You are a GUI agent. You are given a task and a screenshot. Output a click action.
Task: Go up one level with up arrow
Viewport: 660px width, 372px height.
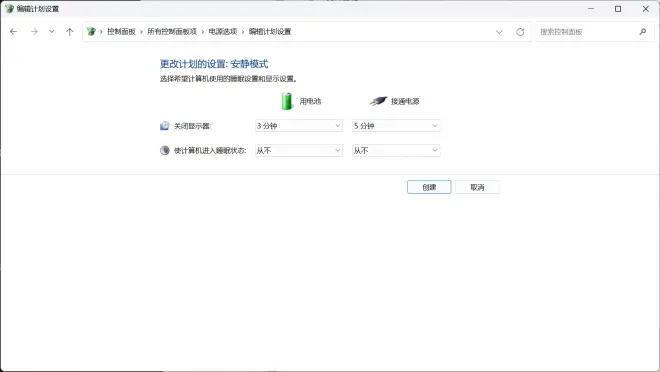point(70,32)
